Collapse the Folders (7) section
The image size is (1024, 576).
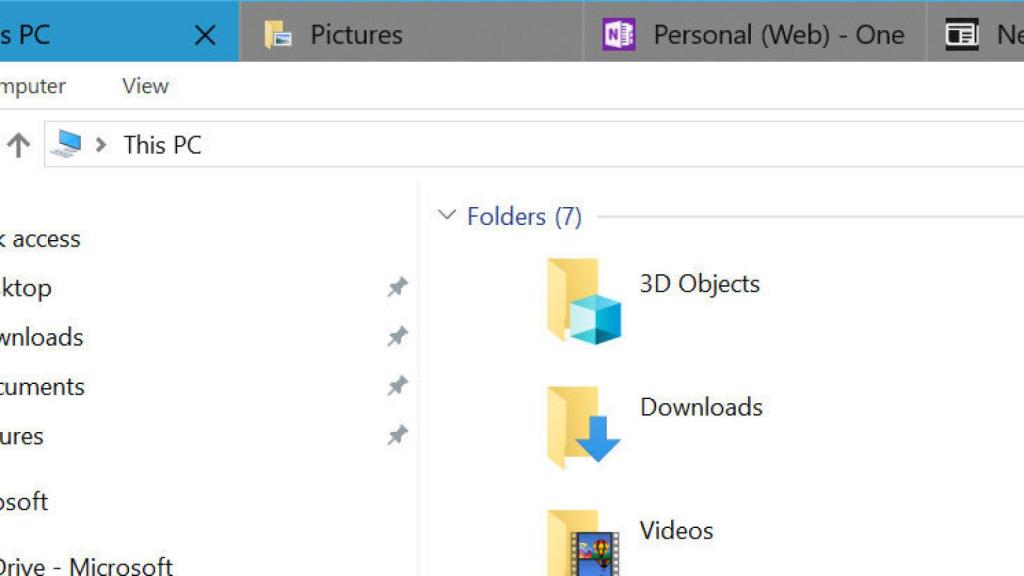pyautogui.click(x=446, y=215)
